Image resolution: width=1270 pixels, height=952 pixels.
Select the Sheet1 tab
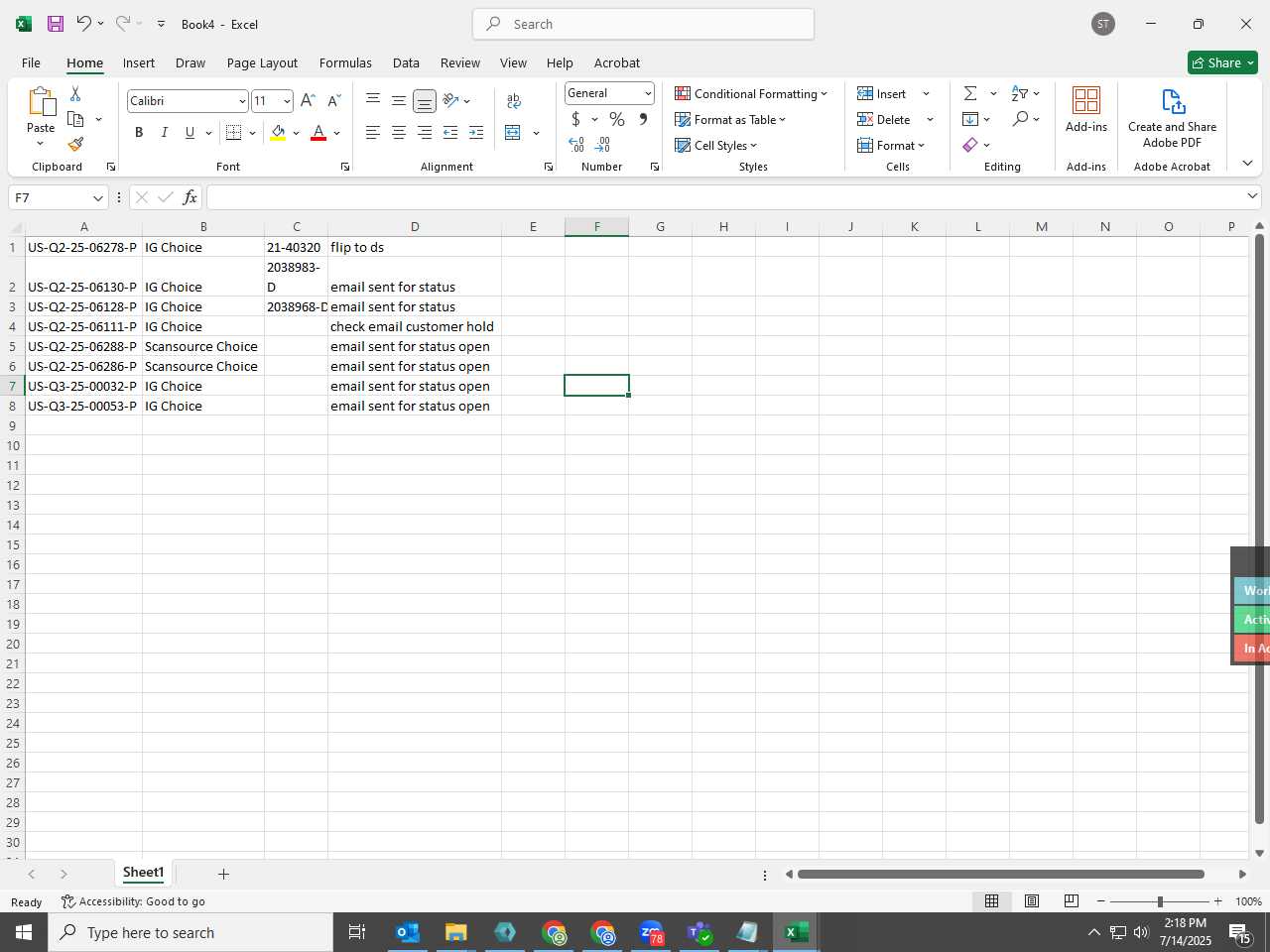143,873
